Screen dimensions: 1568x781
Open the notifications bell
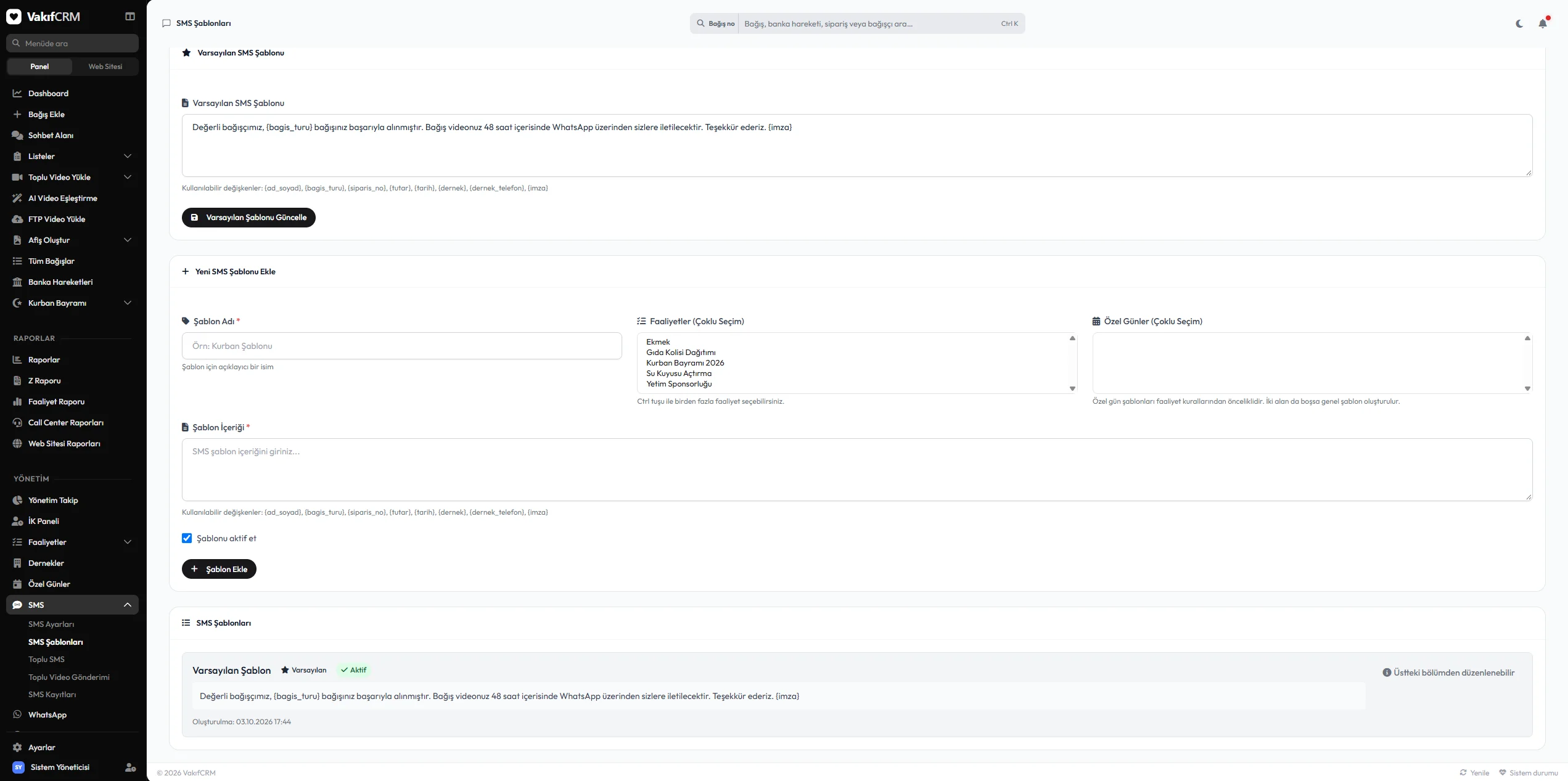(x=1543, y=23)
